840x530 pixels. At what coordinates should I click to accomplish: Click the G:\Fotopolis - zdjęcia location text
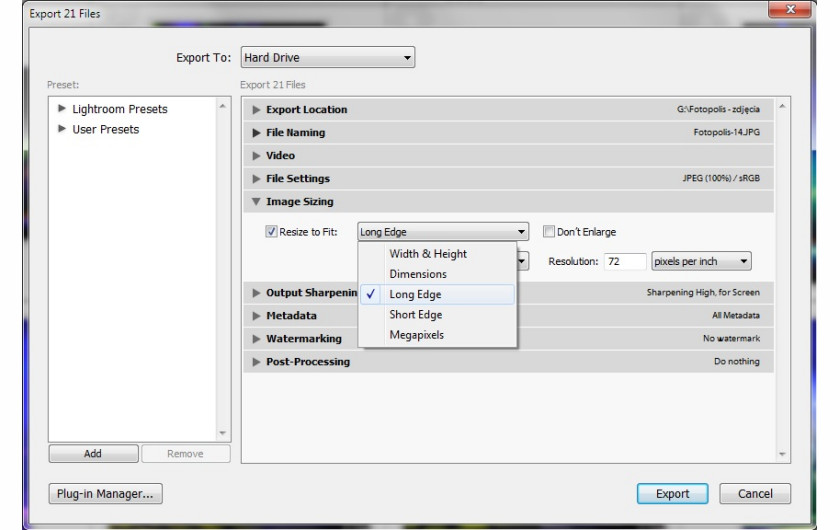pyautogui.click(x=718, y=109)
